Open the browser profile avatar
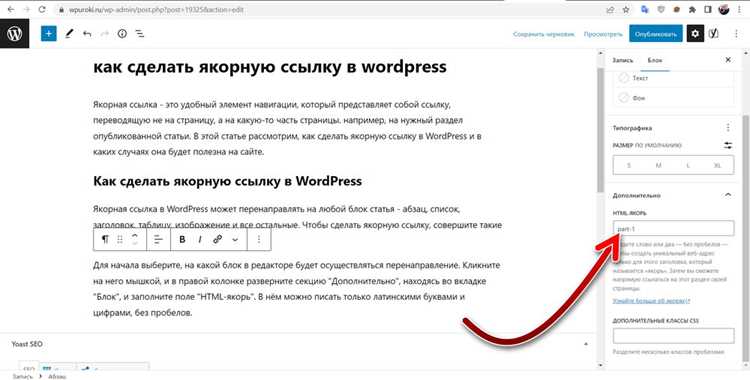 (x=724, y=9)
